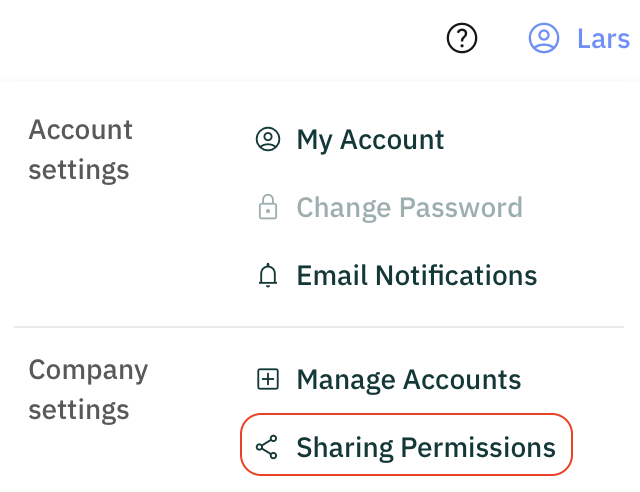640x492 pixels.
Task: Open the Manage Accounts page
Action: point(408,380)
